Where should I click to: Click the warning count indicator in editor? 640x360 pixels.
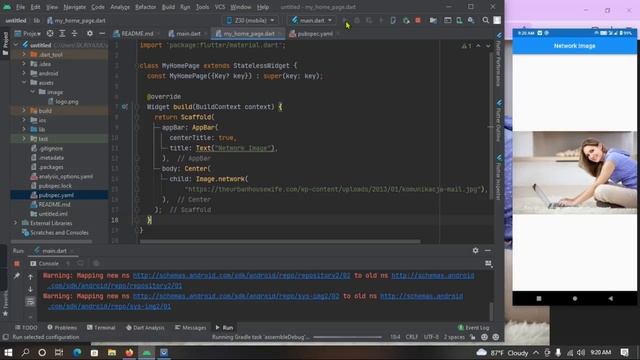pos(467,46)
